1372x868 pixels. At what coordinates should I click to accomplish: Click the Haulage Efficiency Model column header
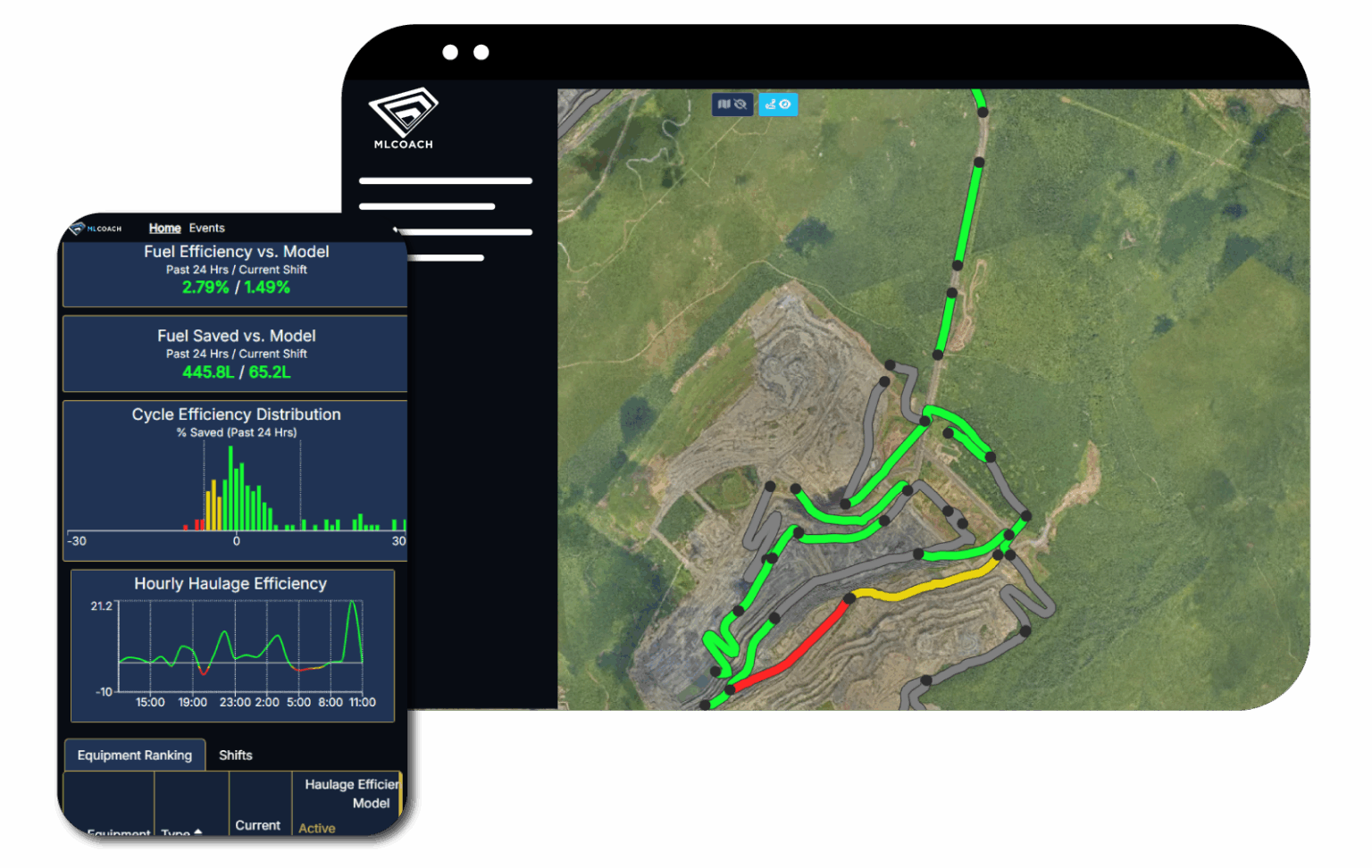351,794
